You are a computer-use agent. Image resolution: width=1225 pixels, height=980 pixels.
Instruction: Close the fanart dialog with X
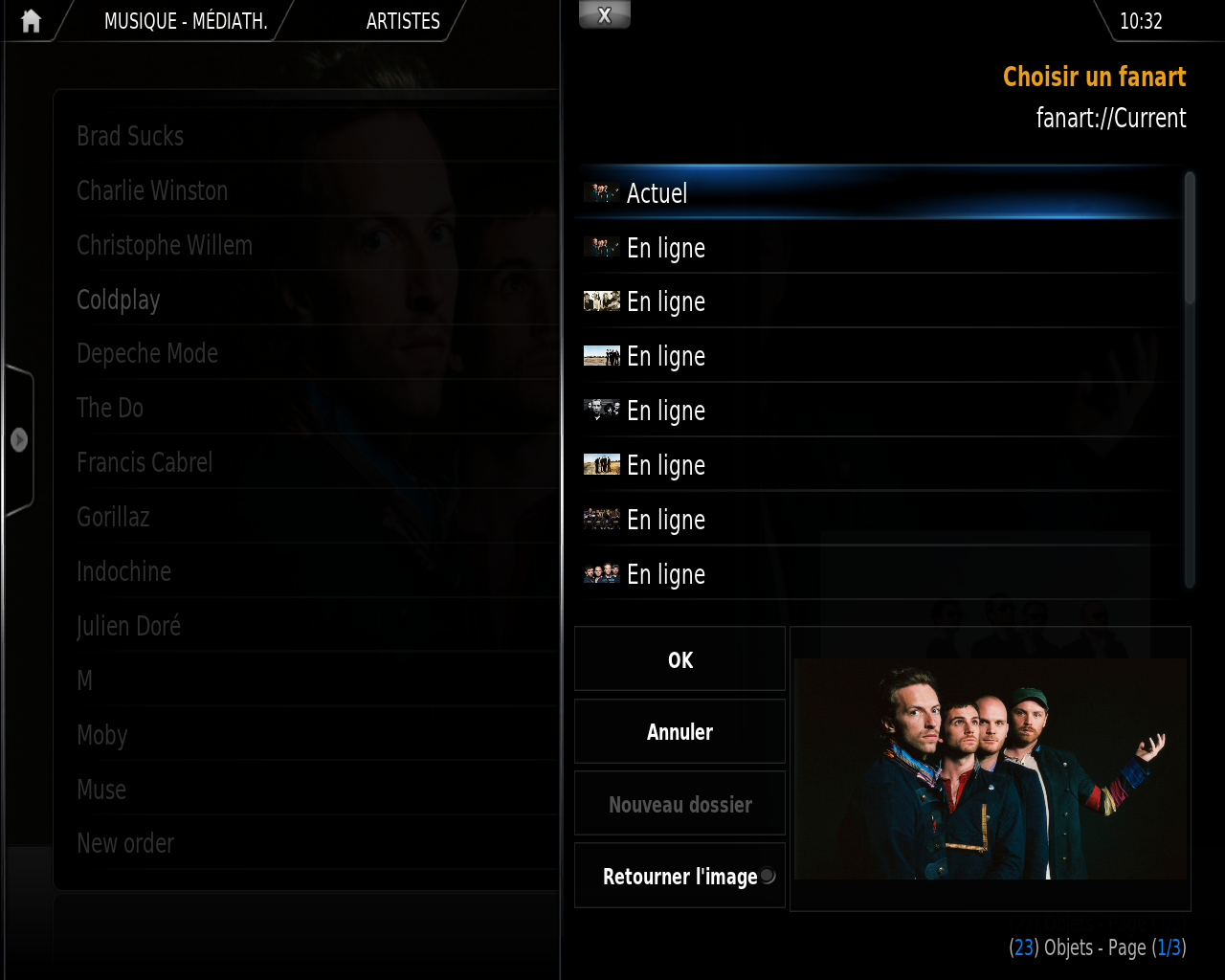tap(605, 15)
